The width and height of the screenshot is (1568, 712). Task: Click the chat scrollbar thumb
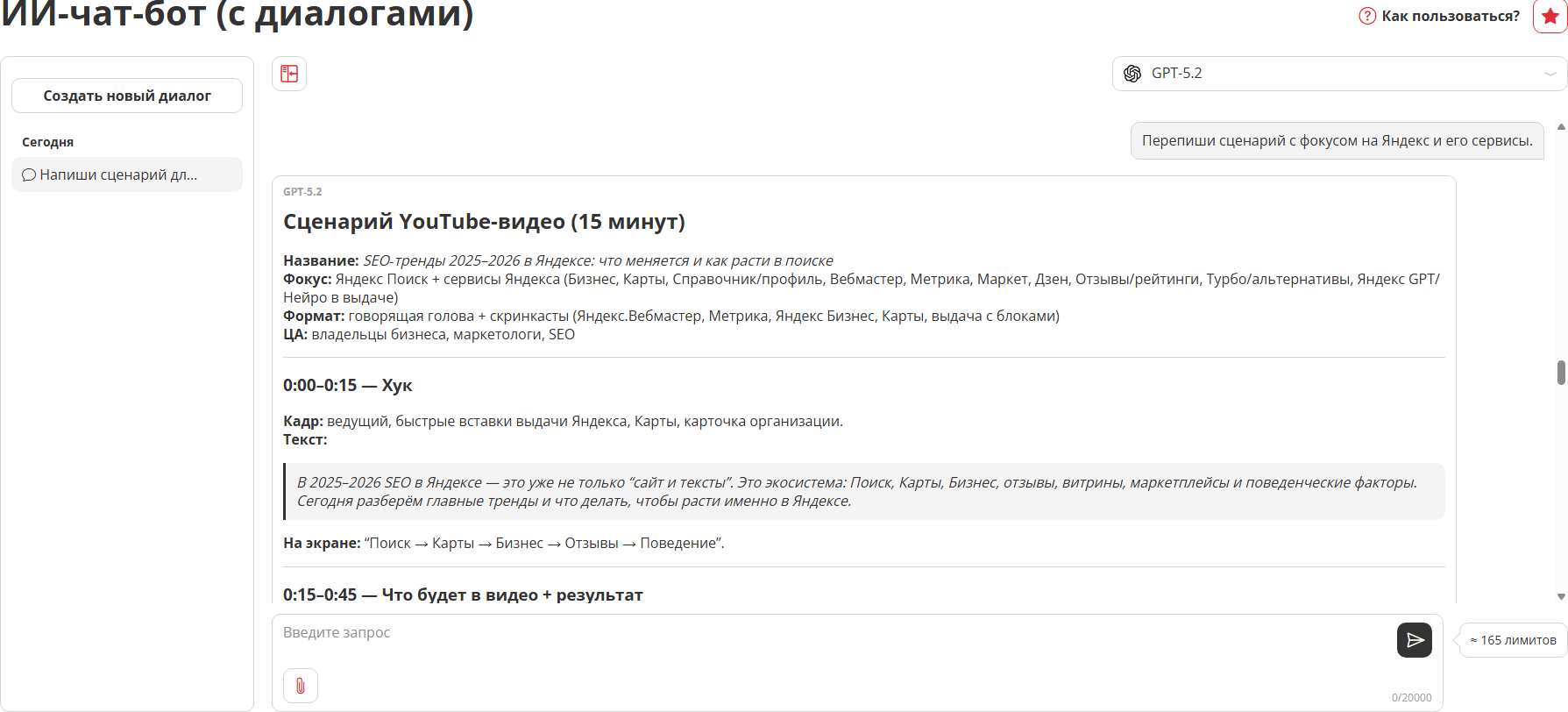pos(1561,372)
